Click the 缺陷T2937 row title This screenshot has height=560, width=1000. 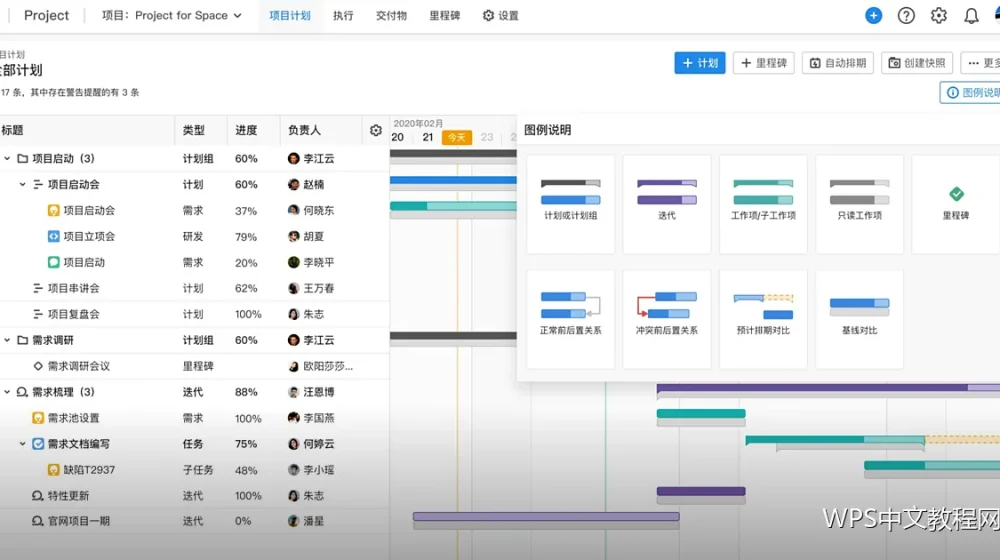coord(89,469)
